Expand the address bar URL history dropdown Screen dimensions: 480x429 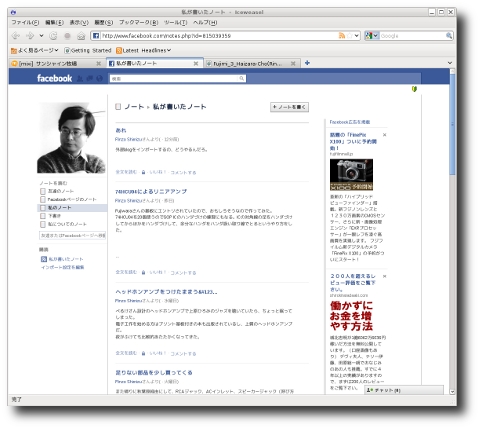[x=356, y=35]
